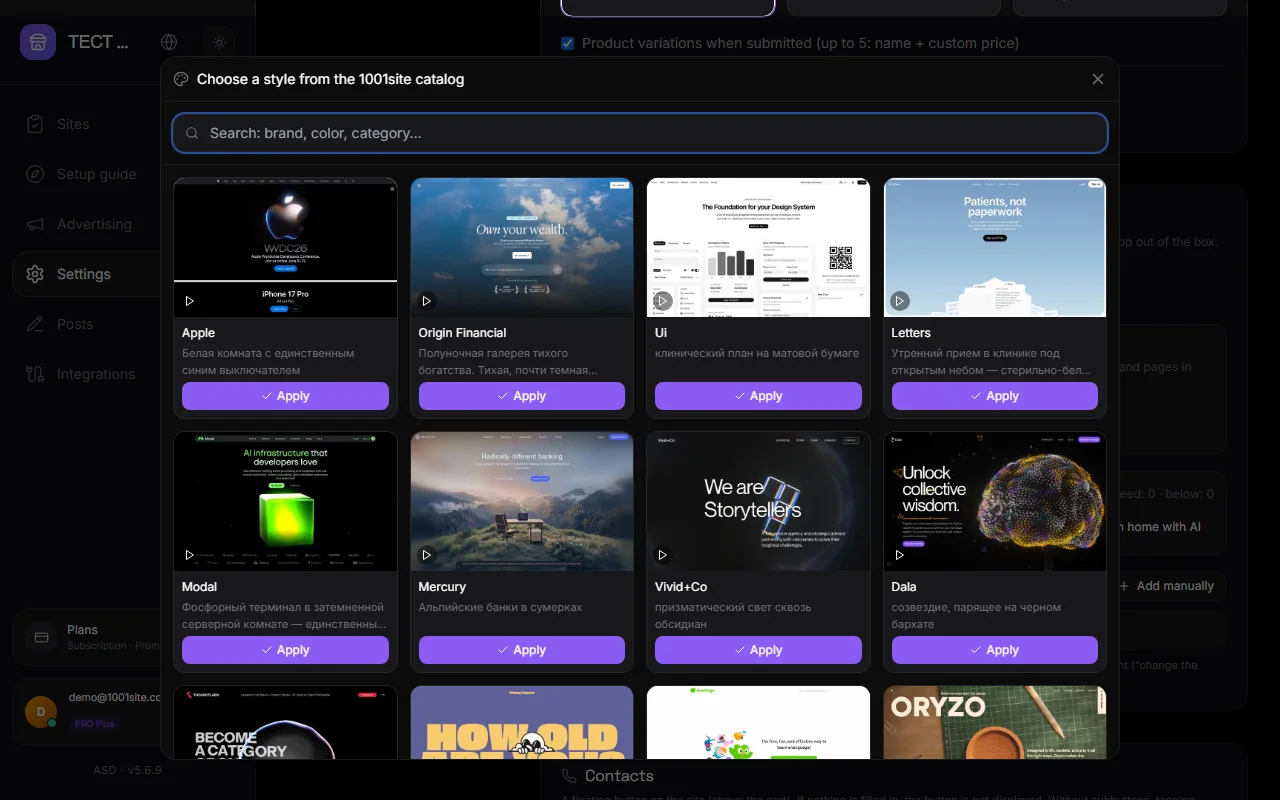
Task: Click the user avatar with letter D
Action: [41, 711]
